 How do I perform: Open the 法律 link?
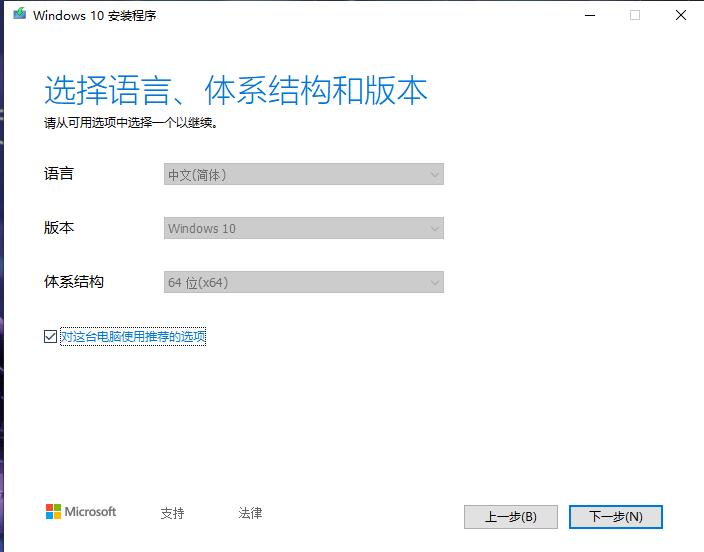(x=251, y=512)
